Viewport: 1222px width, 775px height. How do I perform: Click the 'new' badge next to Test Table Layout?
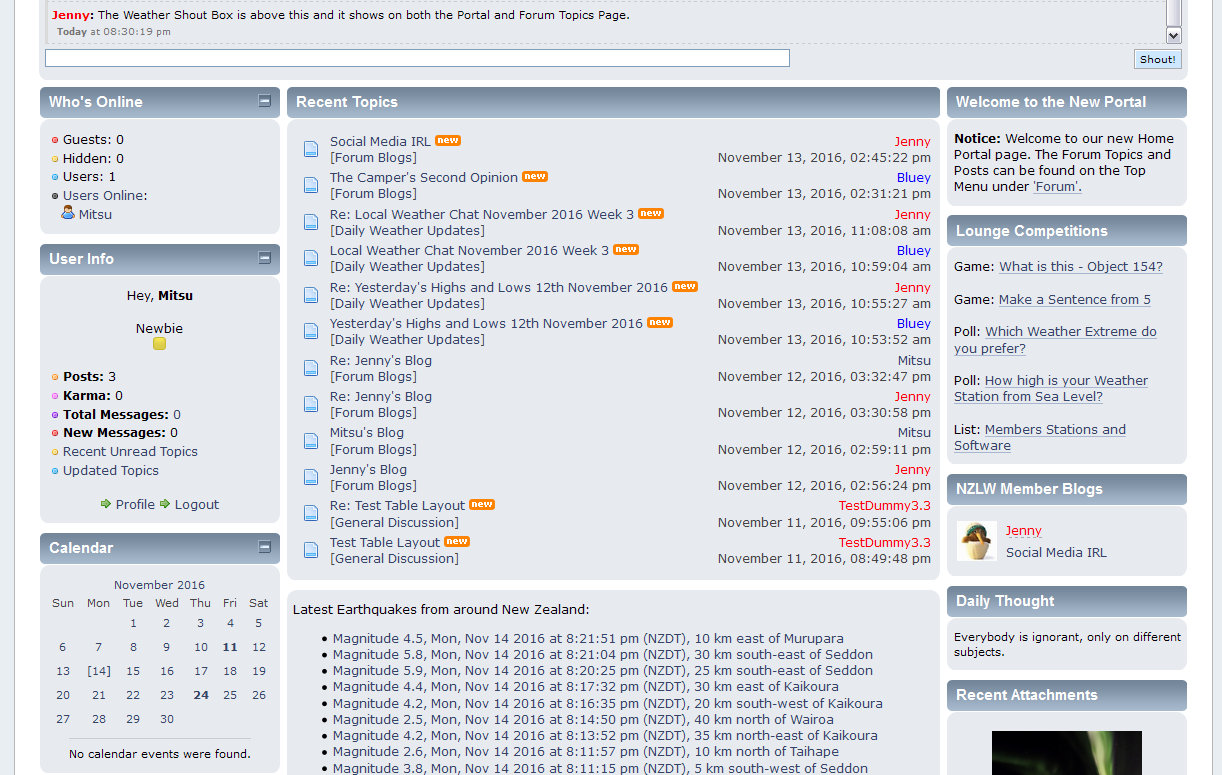(x=457, y=542)
